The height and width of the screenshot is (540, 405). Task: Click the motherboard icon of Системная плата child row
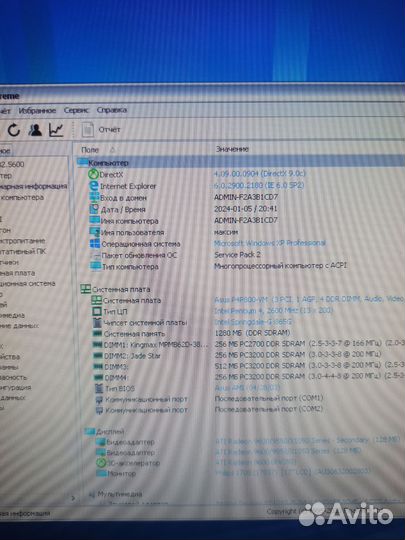click(96, 300)
